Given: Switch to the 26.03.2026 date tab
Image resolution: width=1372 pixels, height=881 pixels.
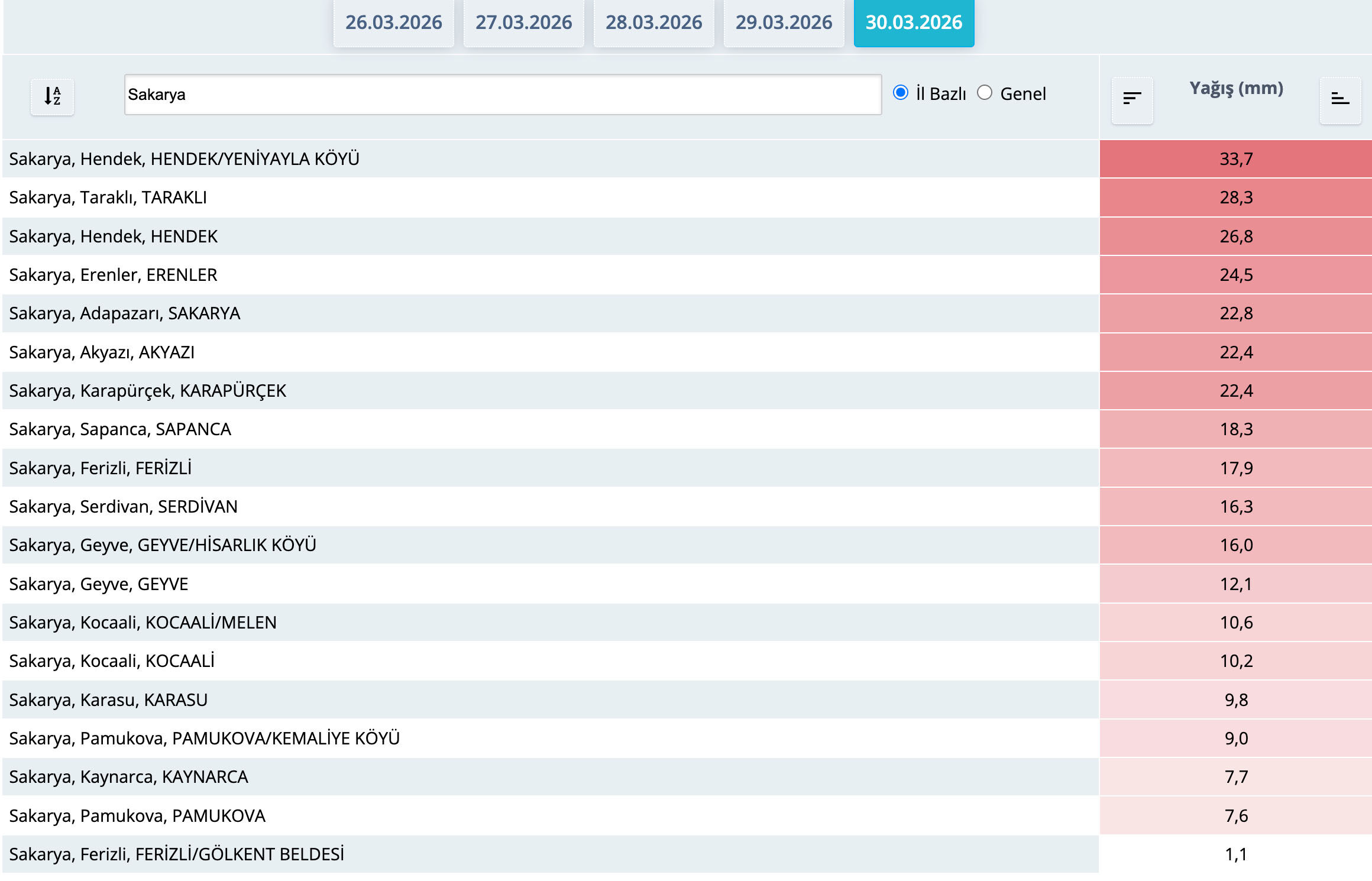Looking at the screenshot, I should tap(393, 22).
